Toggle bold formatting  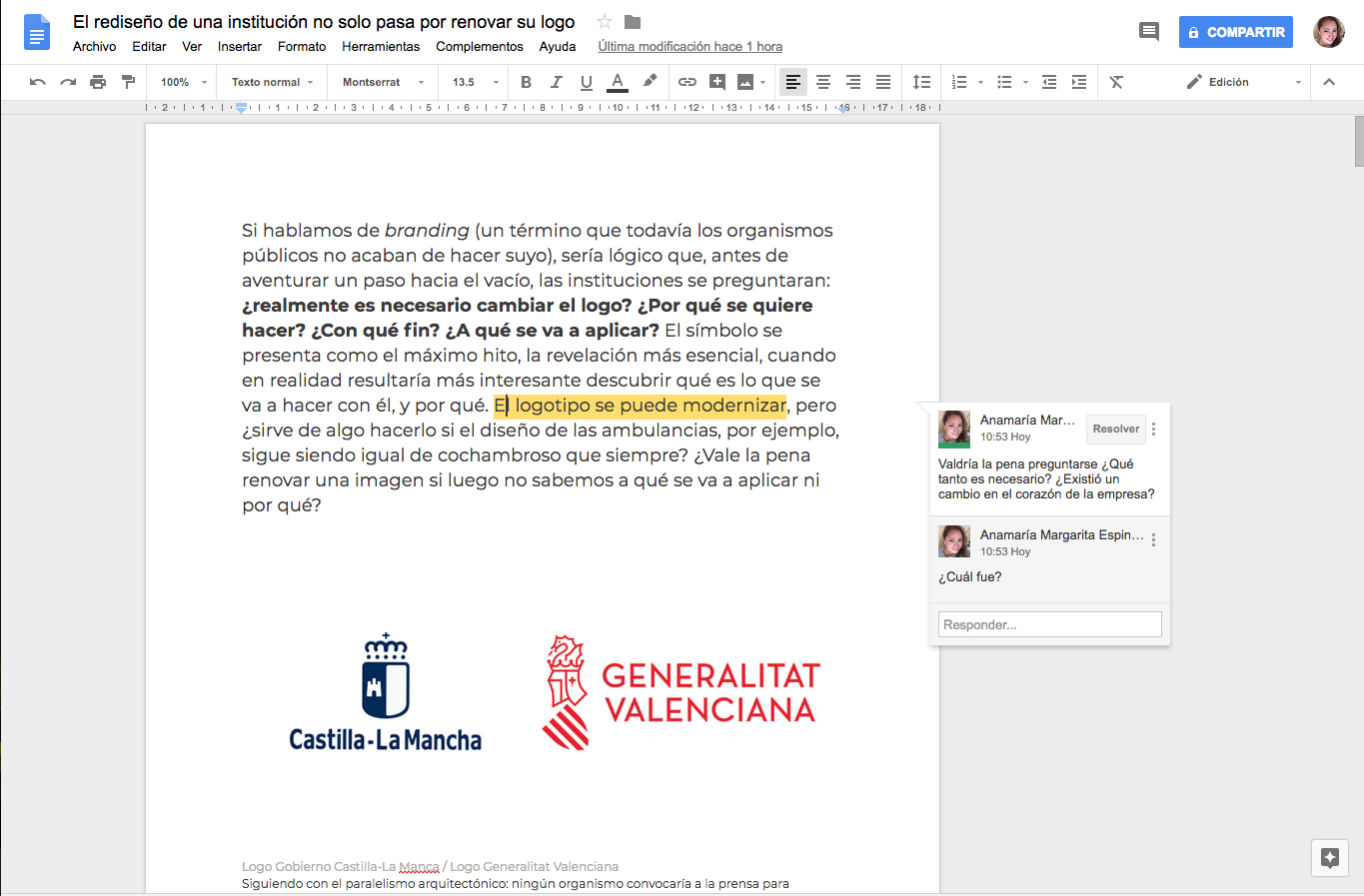point(526,82)
